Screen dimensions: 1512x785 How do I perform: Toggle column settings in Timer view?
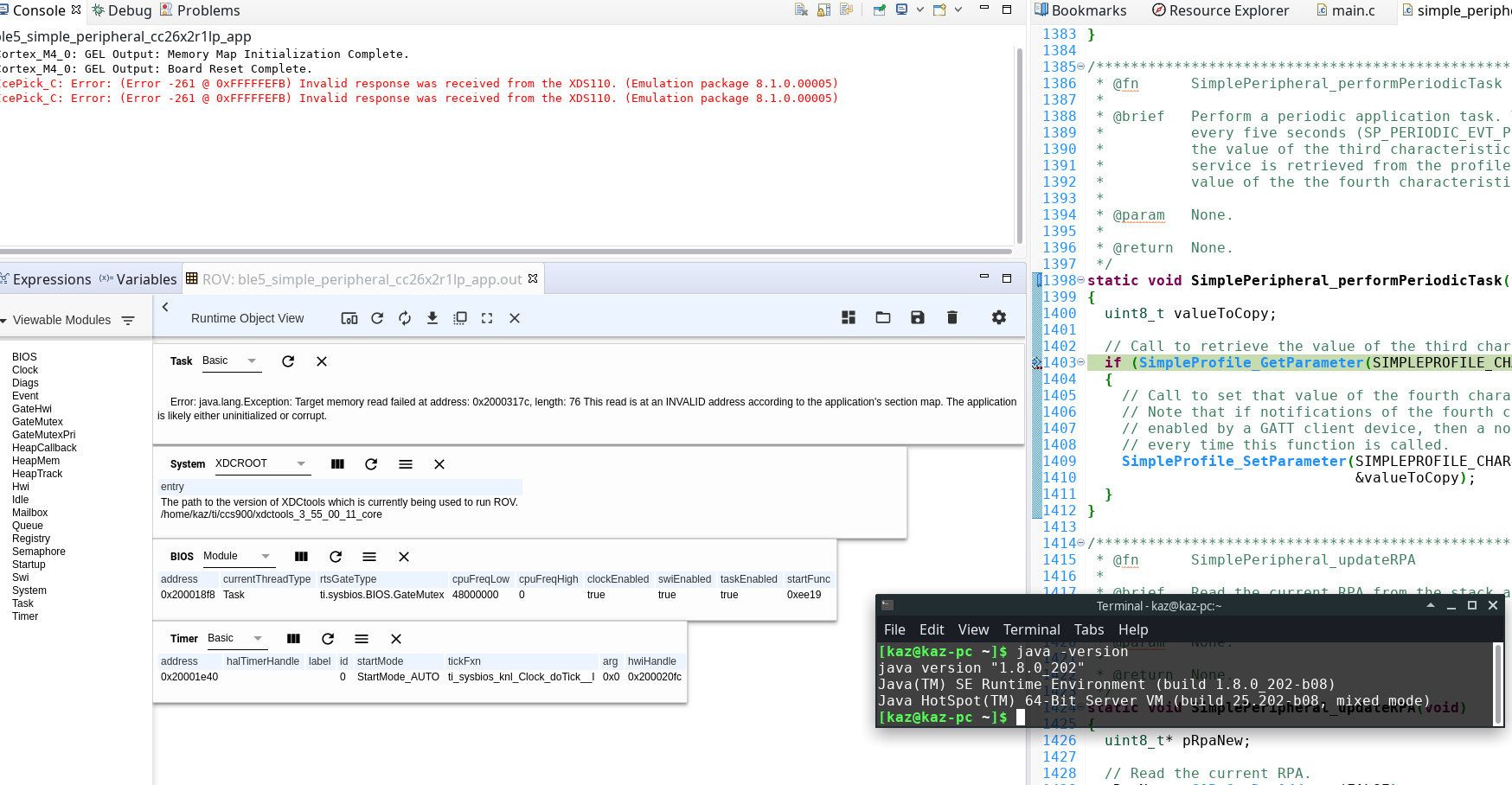pyautogui.click(x=293, y=639)
